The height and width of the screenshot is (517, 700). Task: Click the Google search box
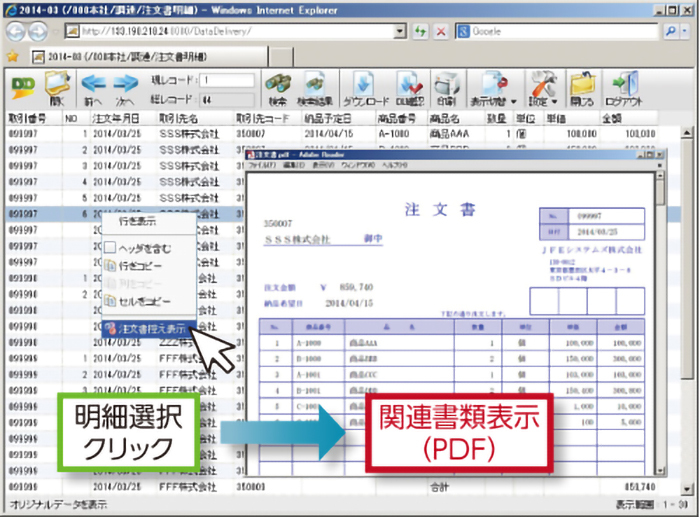click(557, 31)
